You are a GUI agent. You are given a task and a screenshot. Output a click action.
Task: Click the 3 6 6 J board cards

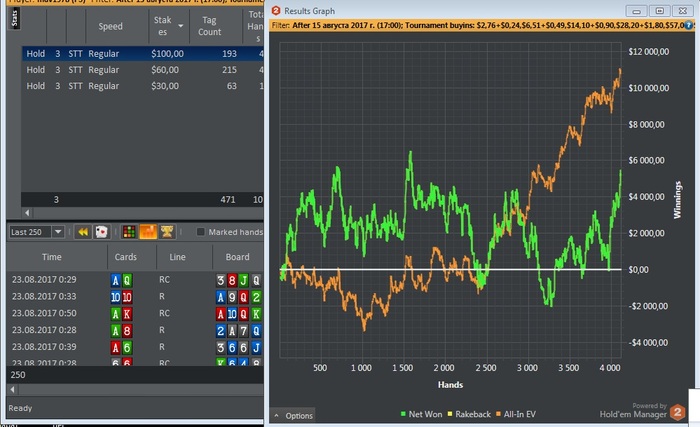238,347
